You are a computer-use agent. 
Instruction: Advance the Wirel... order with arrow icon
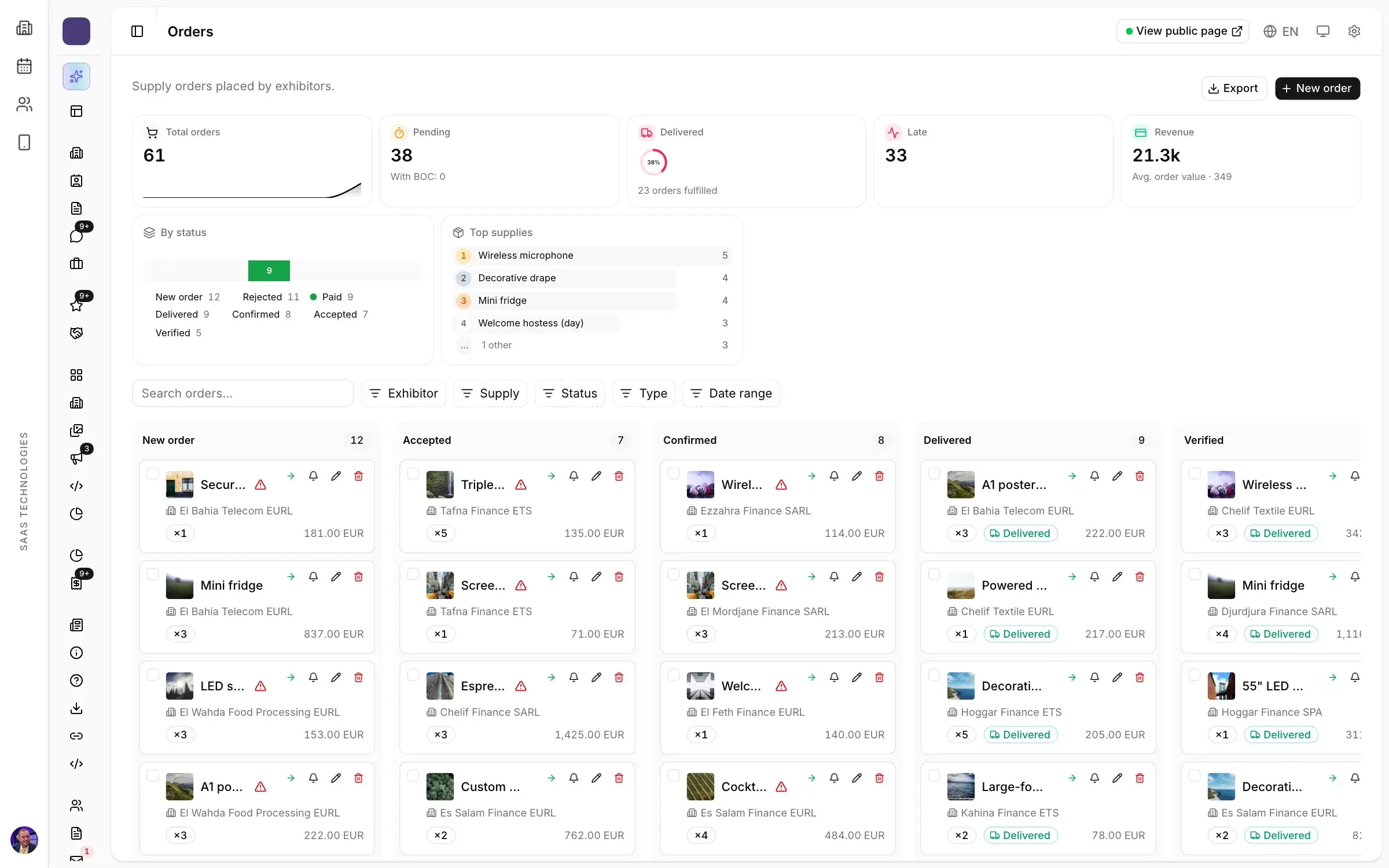pyautogui.click(x=811, y=476)
